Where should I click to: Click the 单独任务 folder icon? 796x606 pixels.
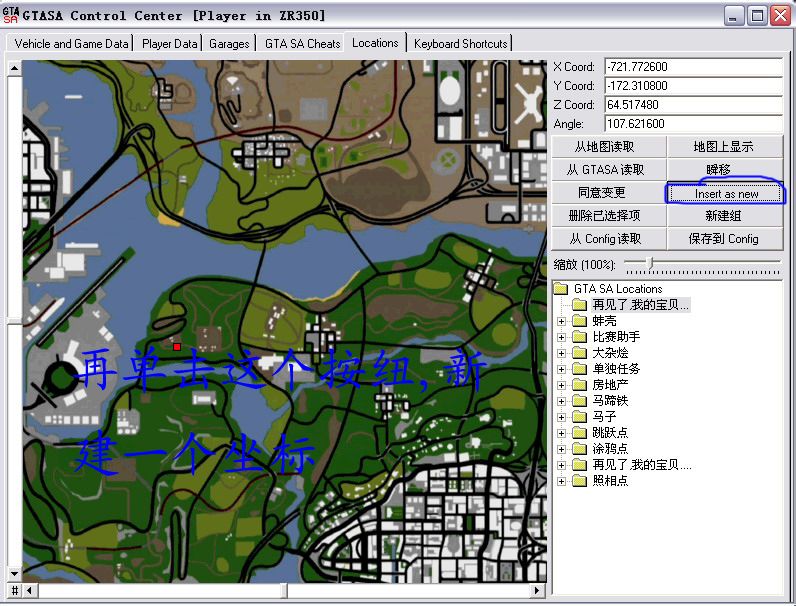[x=579, y=369]
